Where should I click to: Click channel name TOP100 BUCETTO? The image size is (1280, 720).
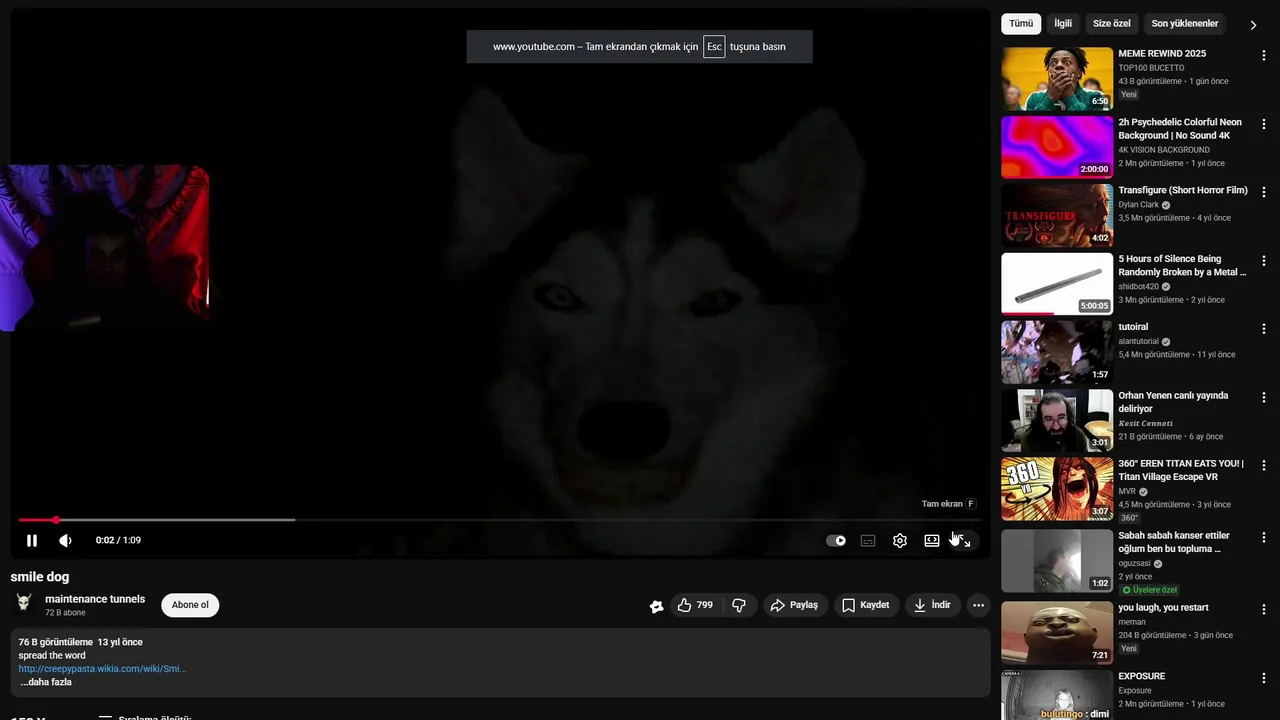[x=1151, y=68]
